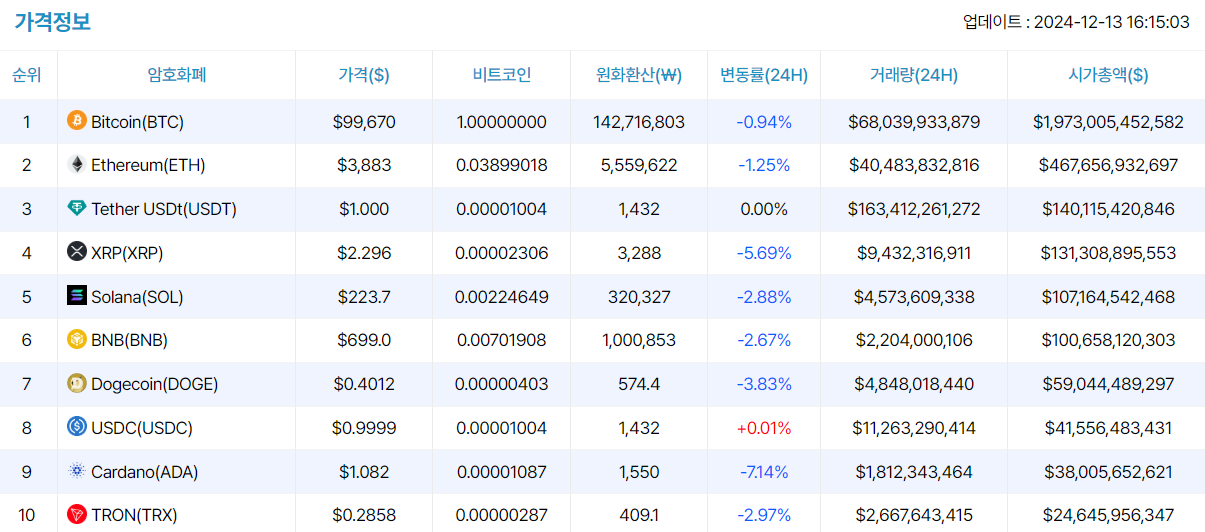The width and height of the screenshot is (1205, 532).
Task: Click the 거래량(24H) column header
Action: [x=914, y=75]
